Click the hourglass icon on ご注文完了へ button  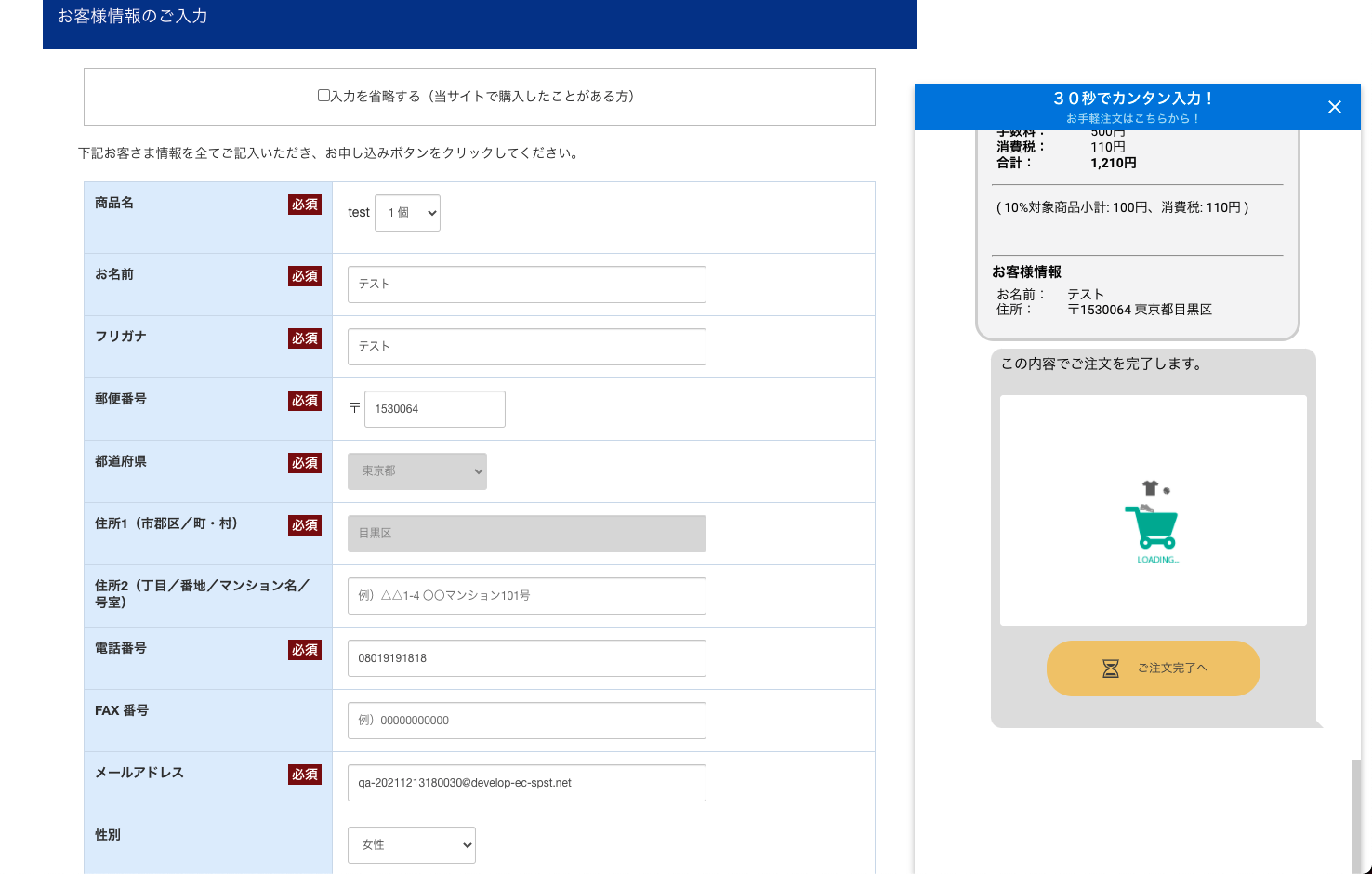click(x=1110, y=669)
